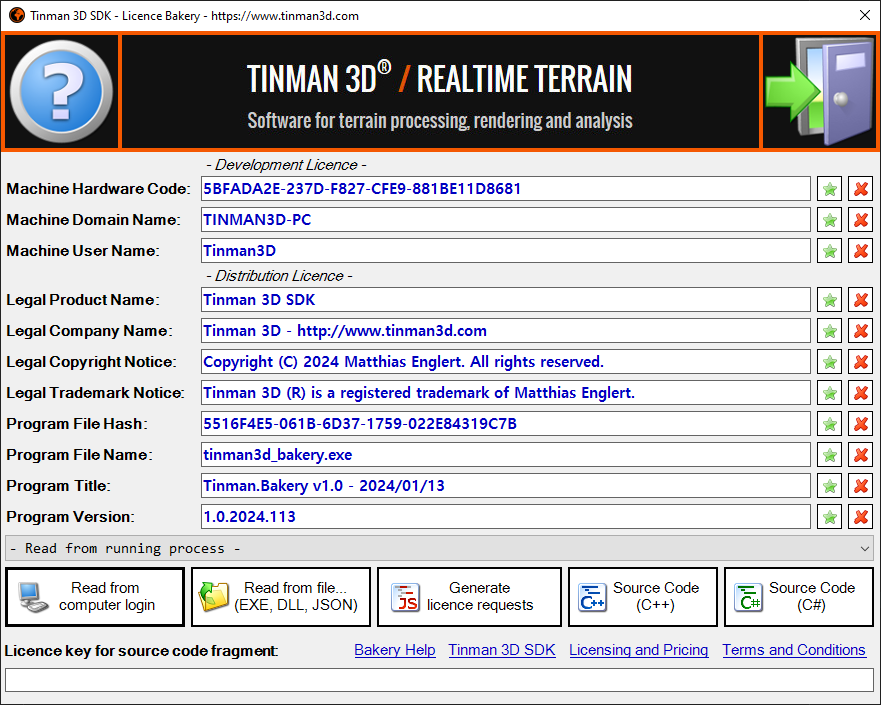Click the licence key source code fragment field

tap(439, 680)
